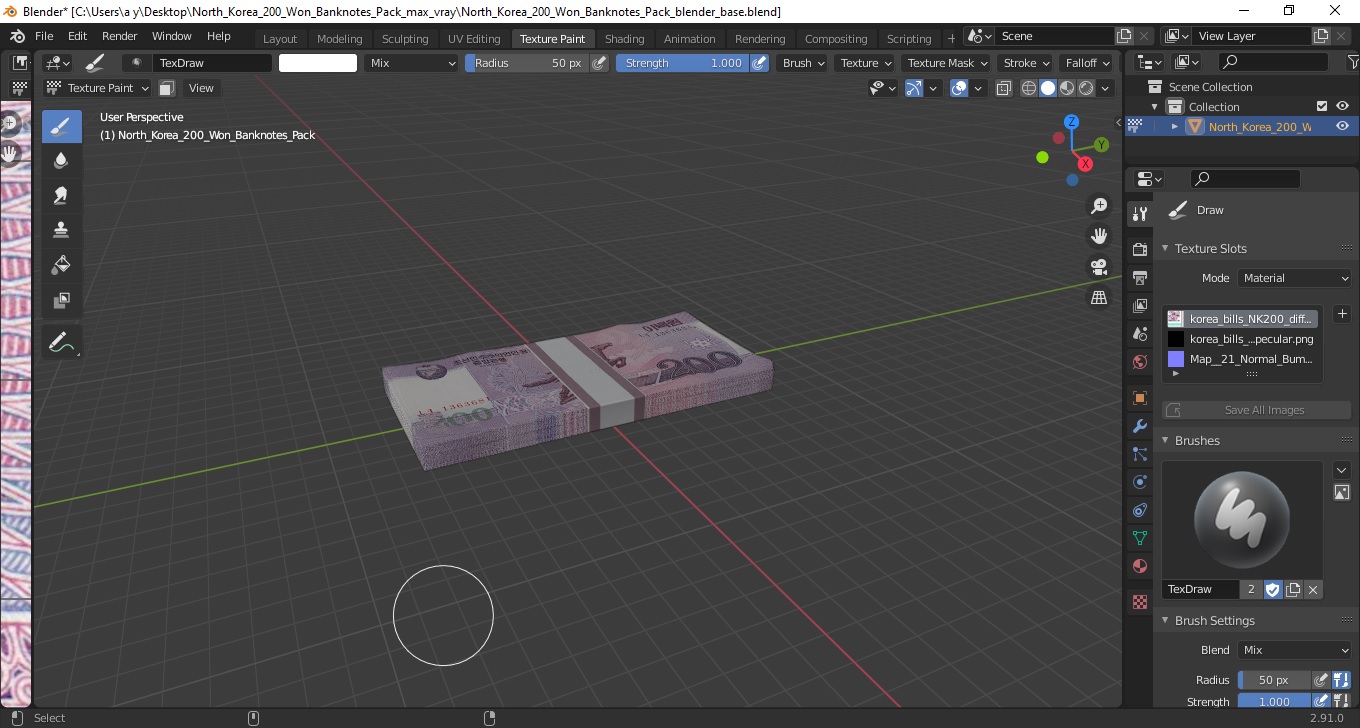Open the Stroke dropdown
The image size is (1360, 728).
(x=1026, y=63)
